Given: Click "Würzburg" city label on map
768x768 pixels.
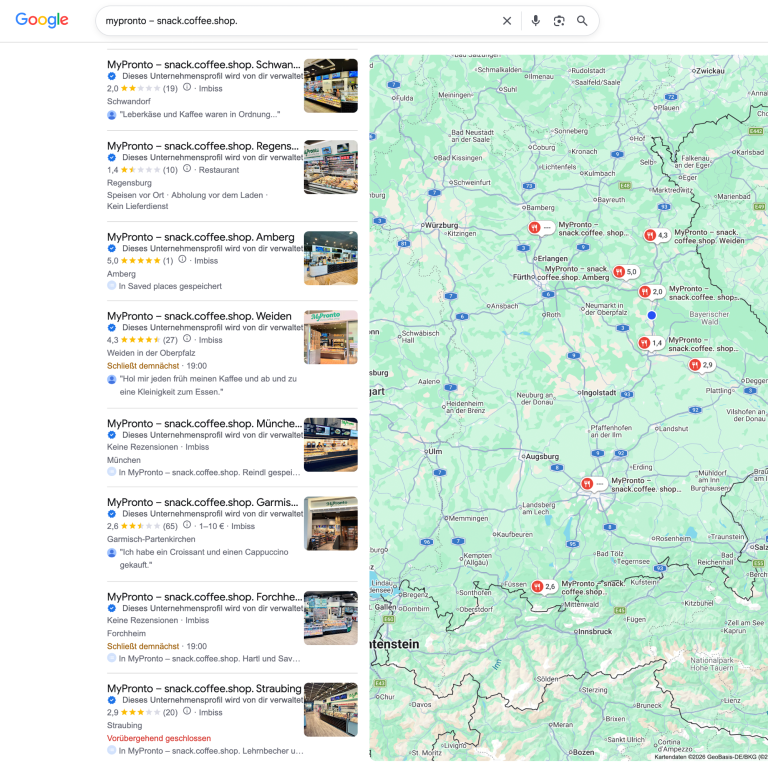Looking at the screenshot, I should point(441,225).
